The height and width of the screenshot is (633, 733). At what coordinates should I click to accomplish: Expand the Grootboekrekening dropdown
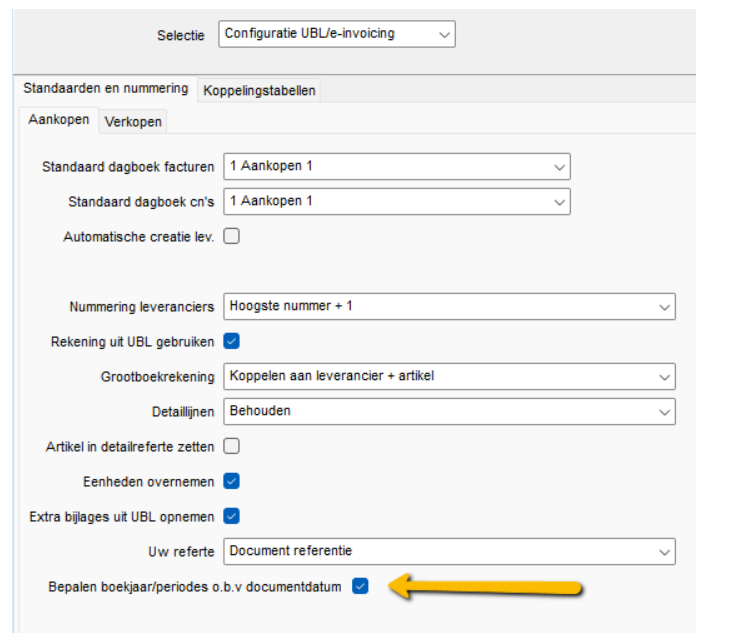click(x=449, y=376)
